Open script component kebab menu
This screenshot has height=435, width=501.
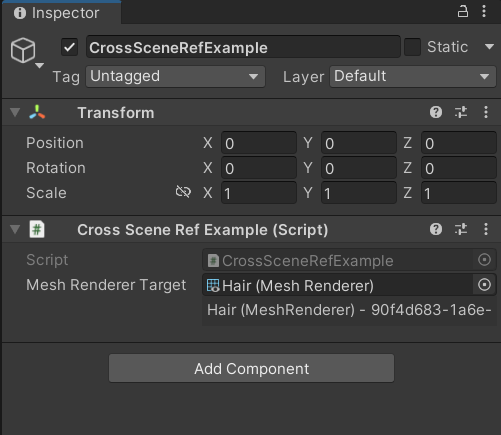pos(486,229)
